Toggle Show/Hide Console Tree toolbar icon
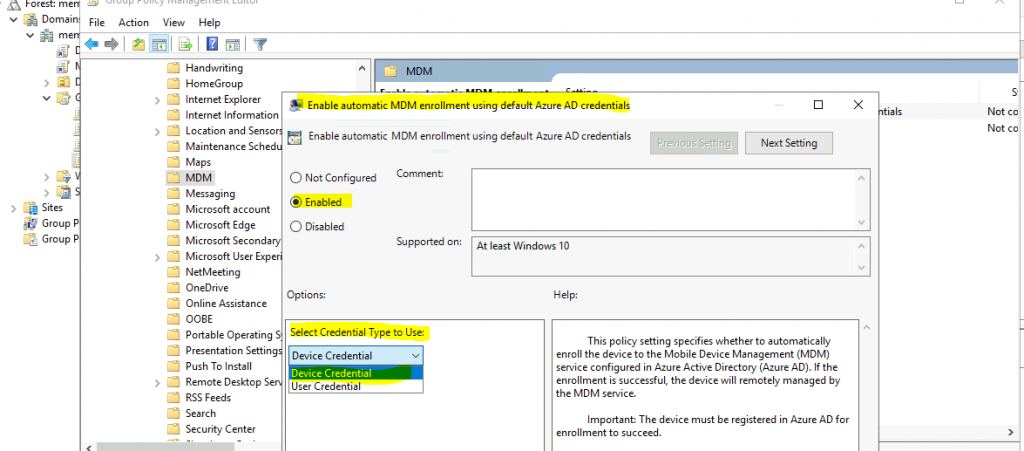 pyautogui.click(x=158, y=44)
